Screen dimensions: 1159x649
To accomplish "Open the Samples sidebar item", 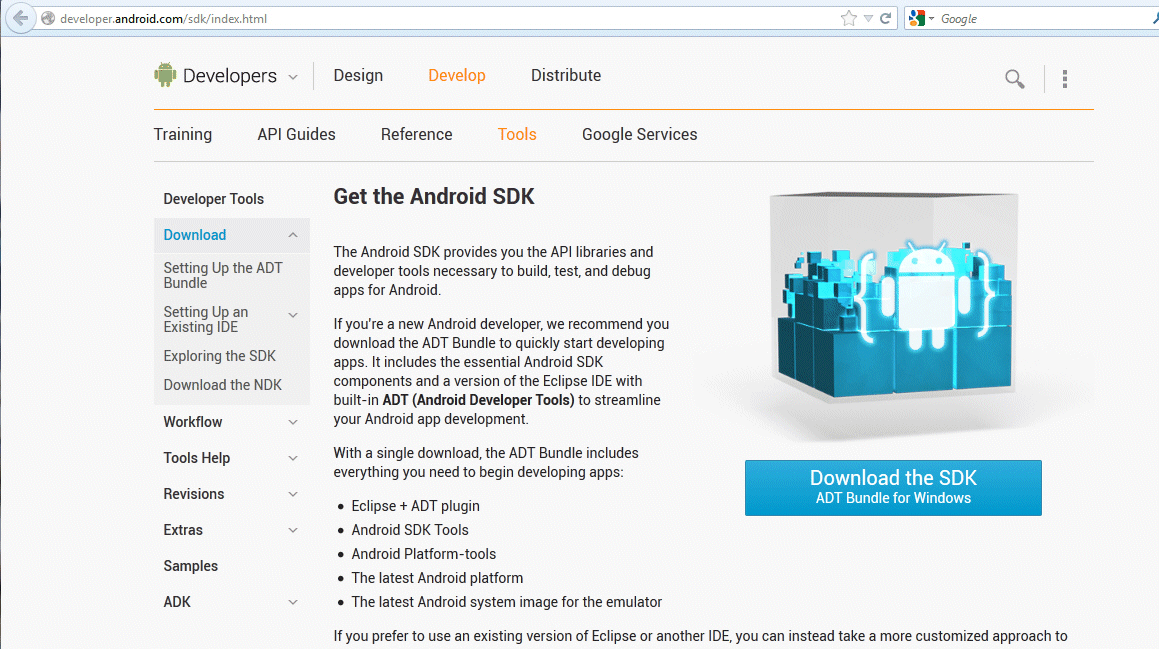I will point(191,565).
